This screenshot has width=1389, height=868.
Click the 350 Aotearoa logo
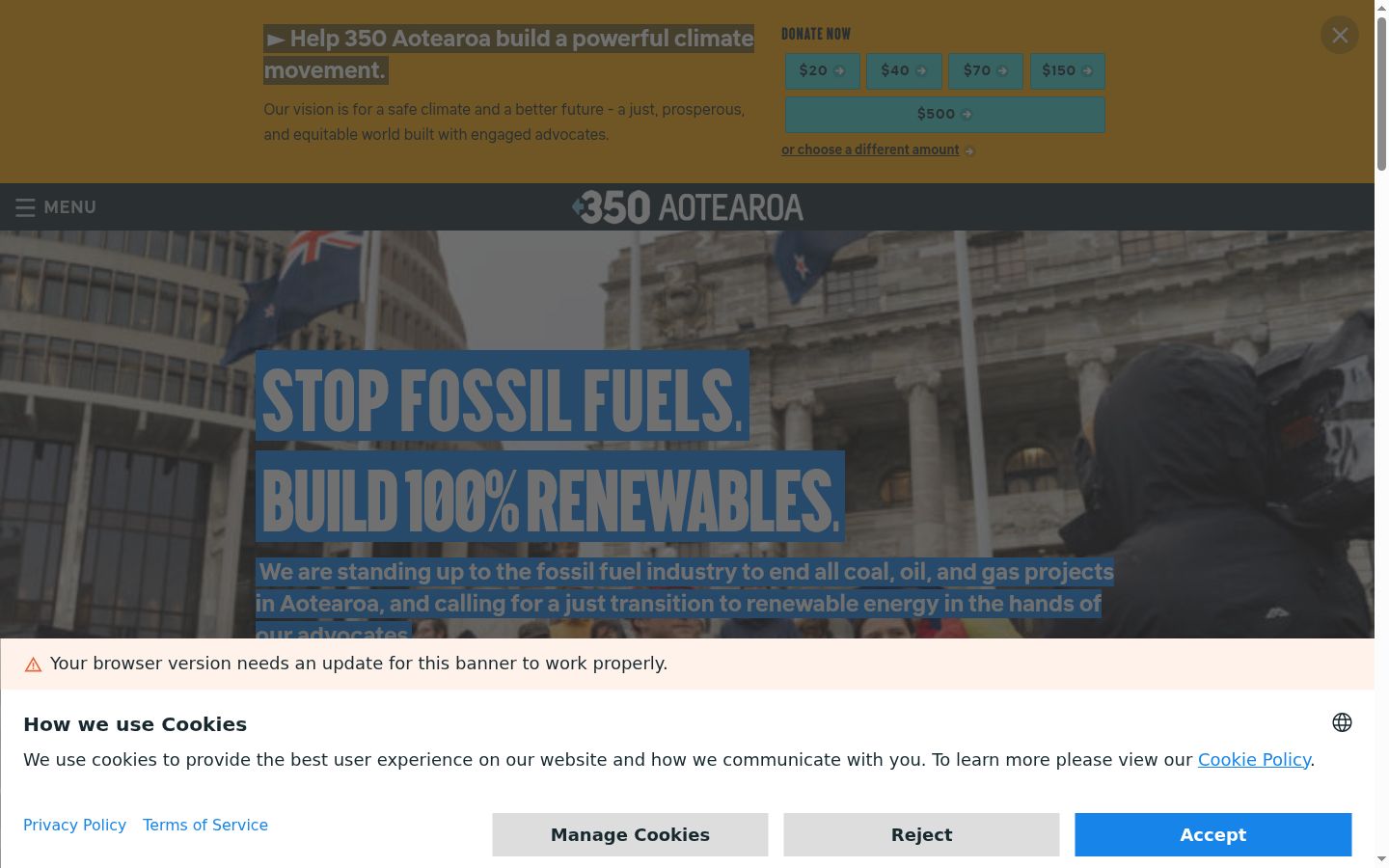(x=688, y=207)
